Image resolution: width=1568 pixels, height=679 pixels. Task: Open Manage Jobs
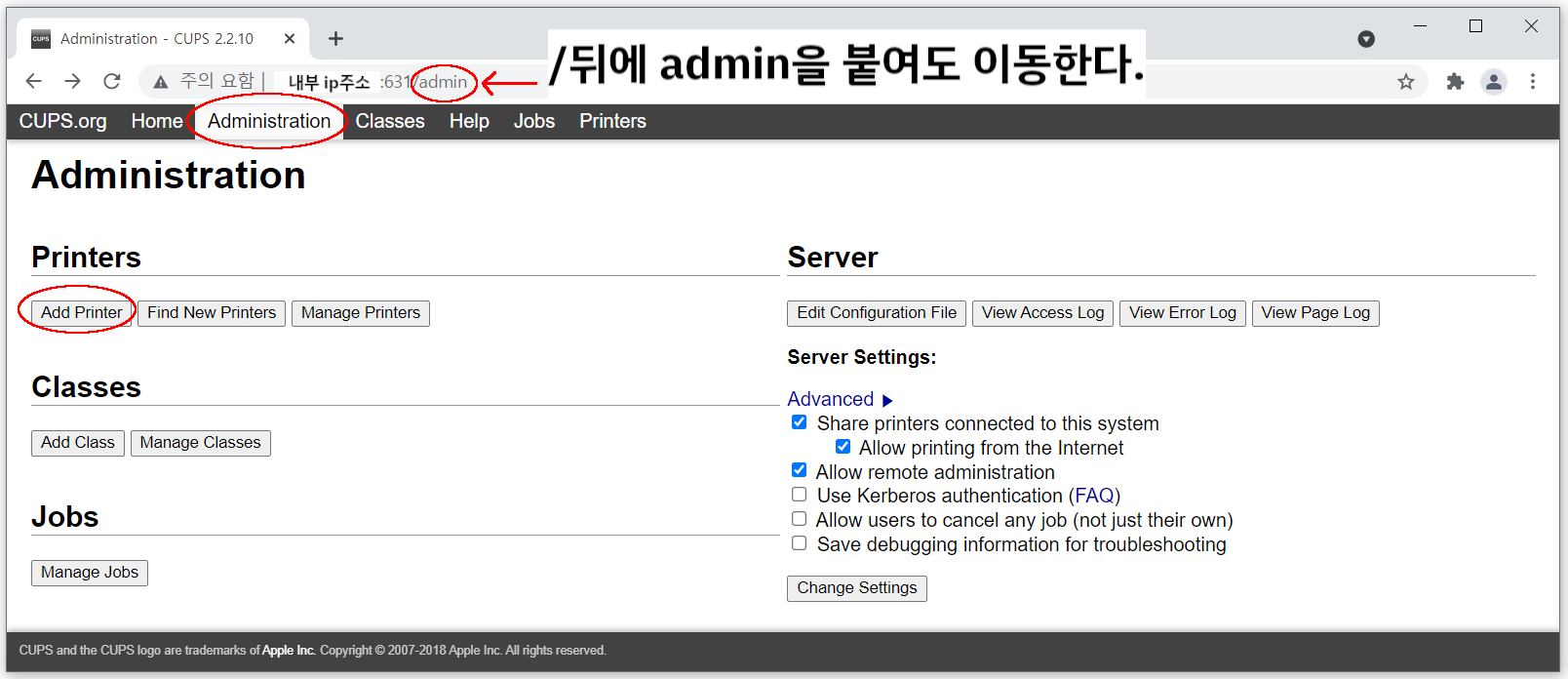click(90, 573)
